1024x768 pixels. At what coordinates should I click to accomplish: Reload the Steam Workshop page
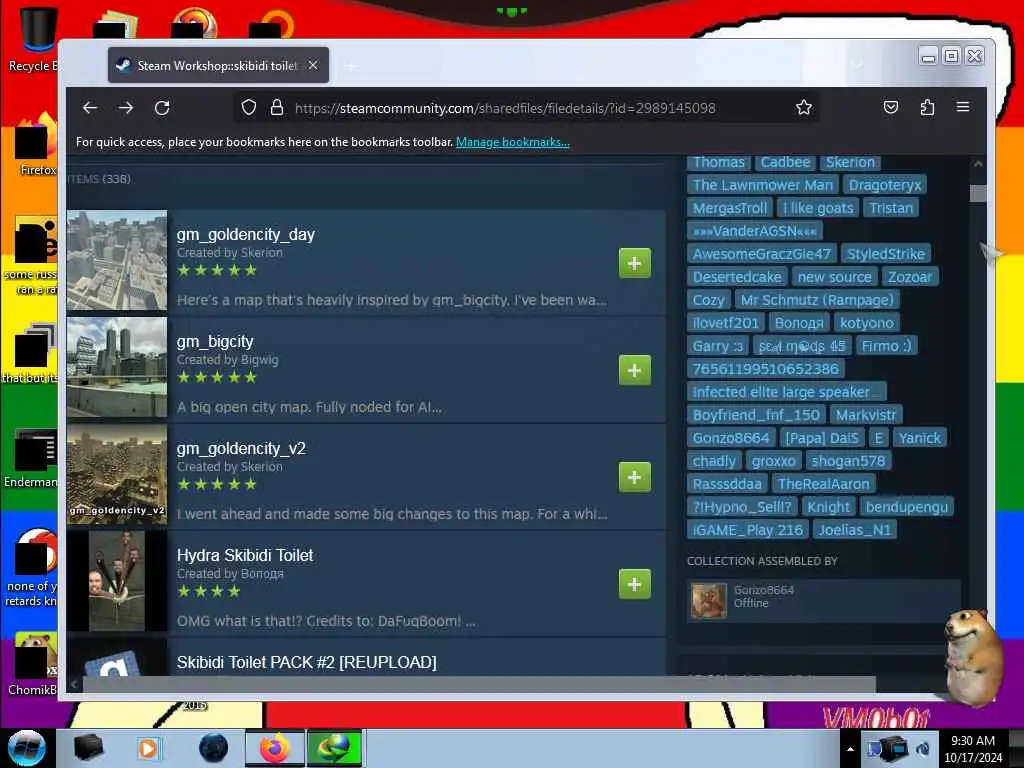click(162, 108)
